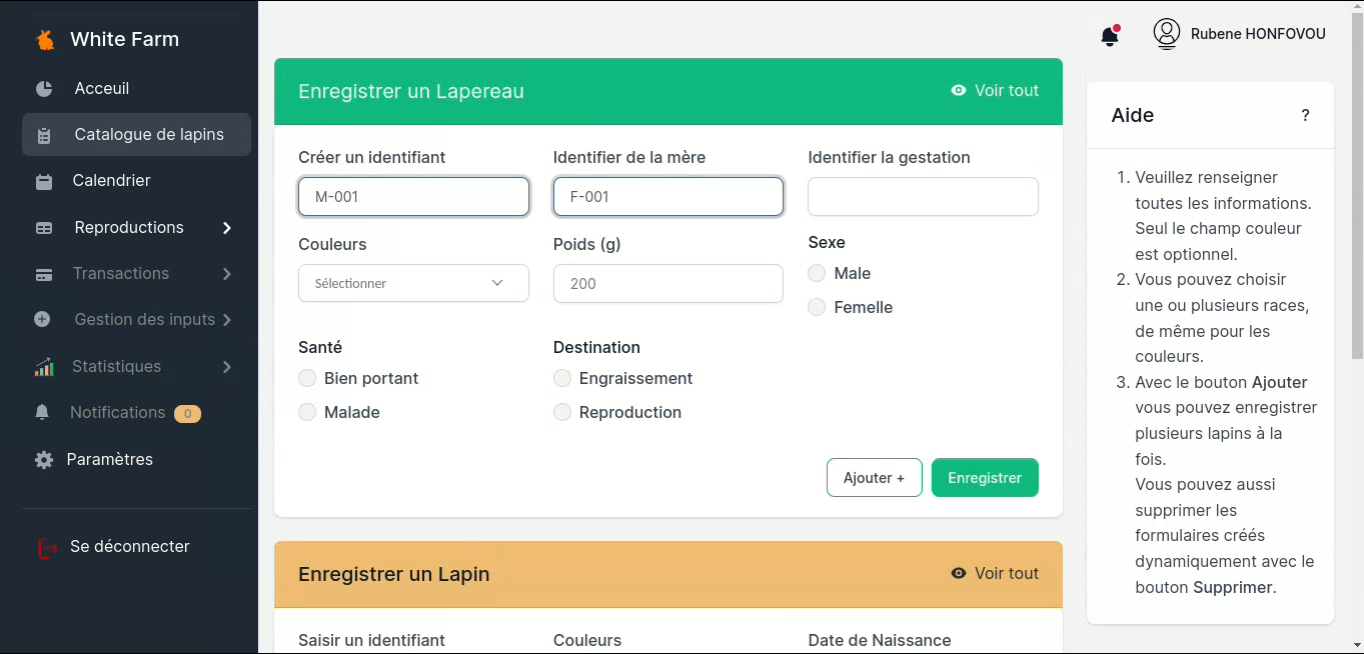Select the Male sex radio button
The image size is (1364, 654).
(817, 274)
